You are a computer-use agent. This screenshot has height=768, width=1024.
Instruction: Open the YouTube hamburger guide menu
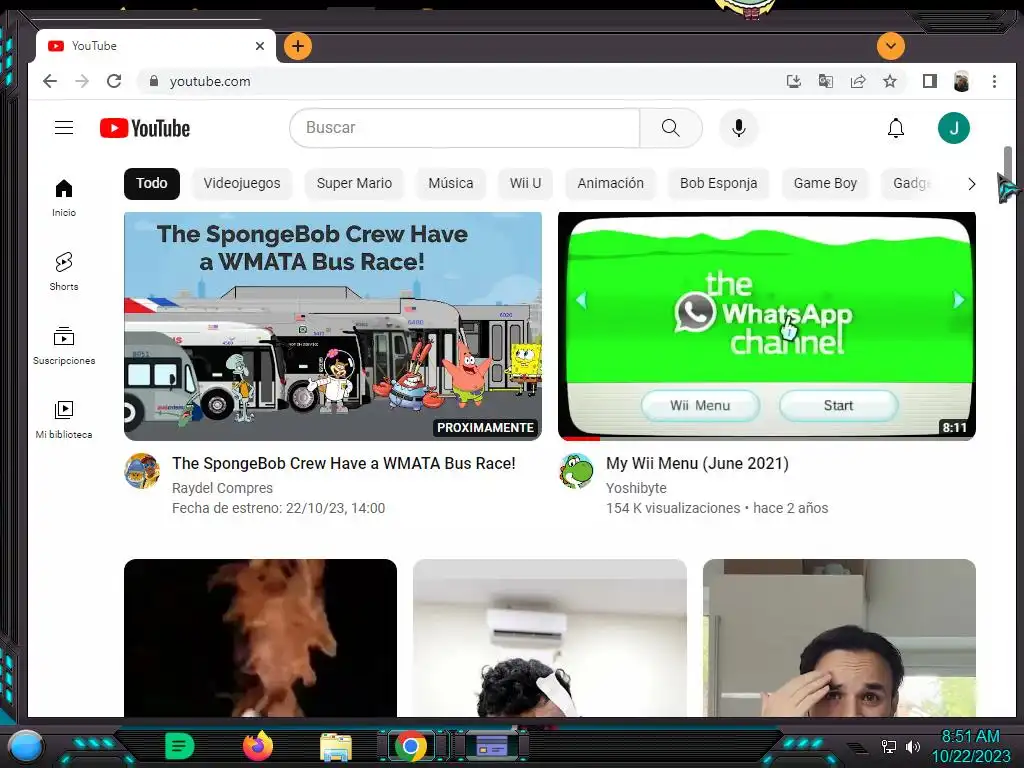[x=64, y=127]
